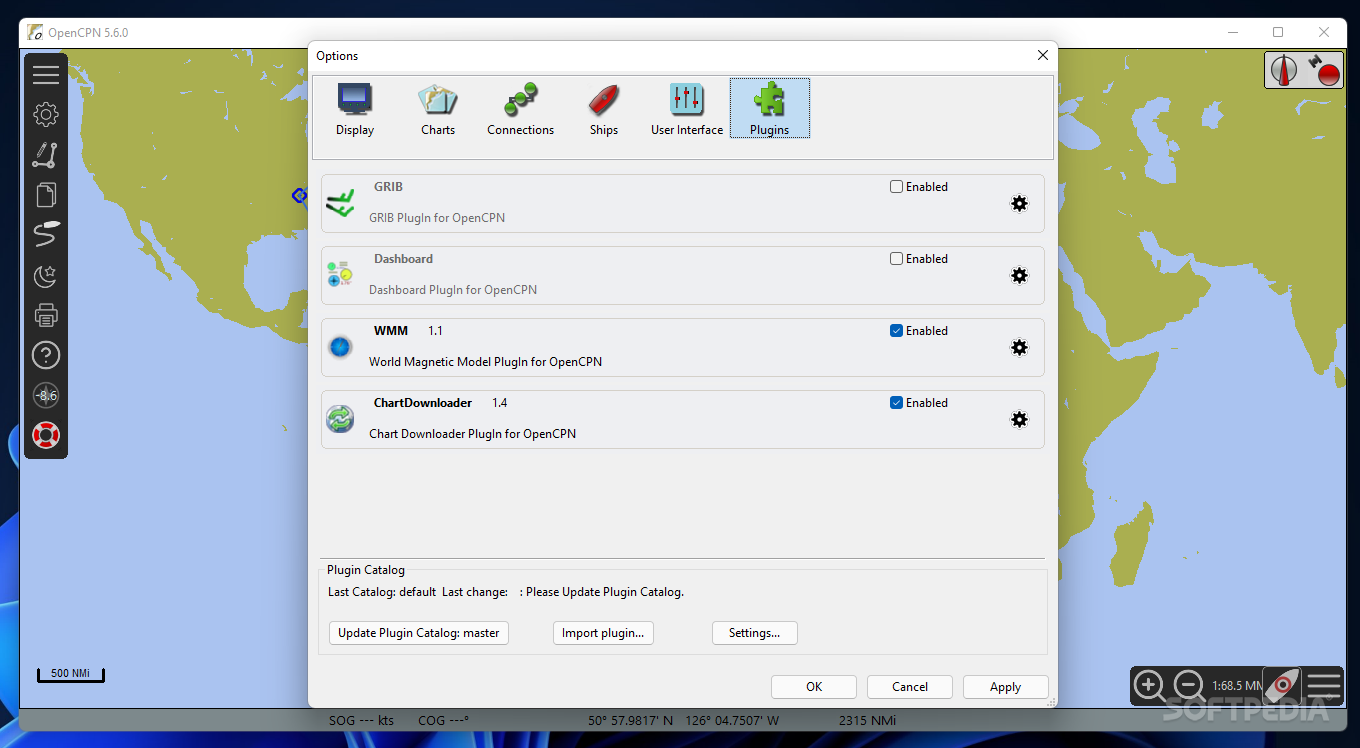
Task: Select the route creation tool icon
Action: [x=46, y=155]
